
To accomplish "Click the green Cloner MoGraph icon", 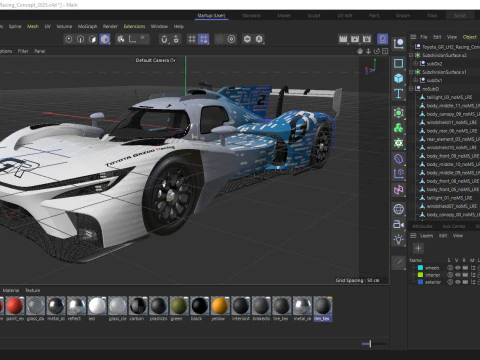I will [x=398, y=128].
